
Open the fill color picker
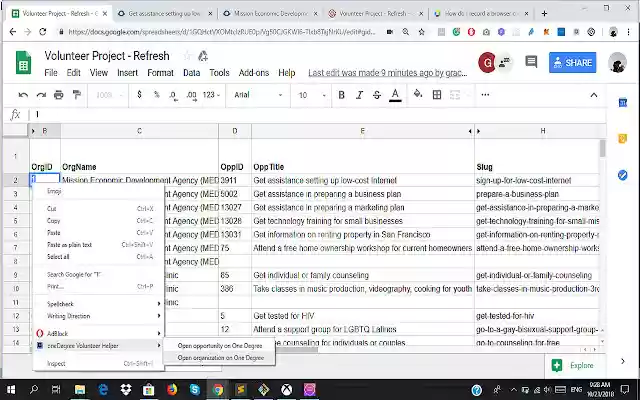coord(418,95)
